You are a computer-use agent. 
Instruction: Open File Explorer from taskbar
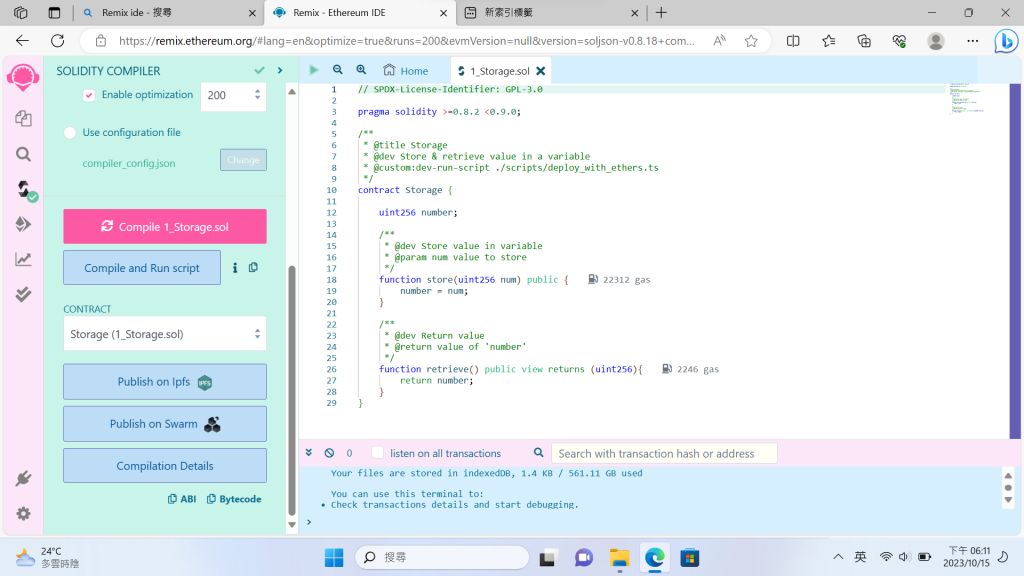pyautogui.click(x=619, y=558)
